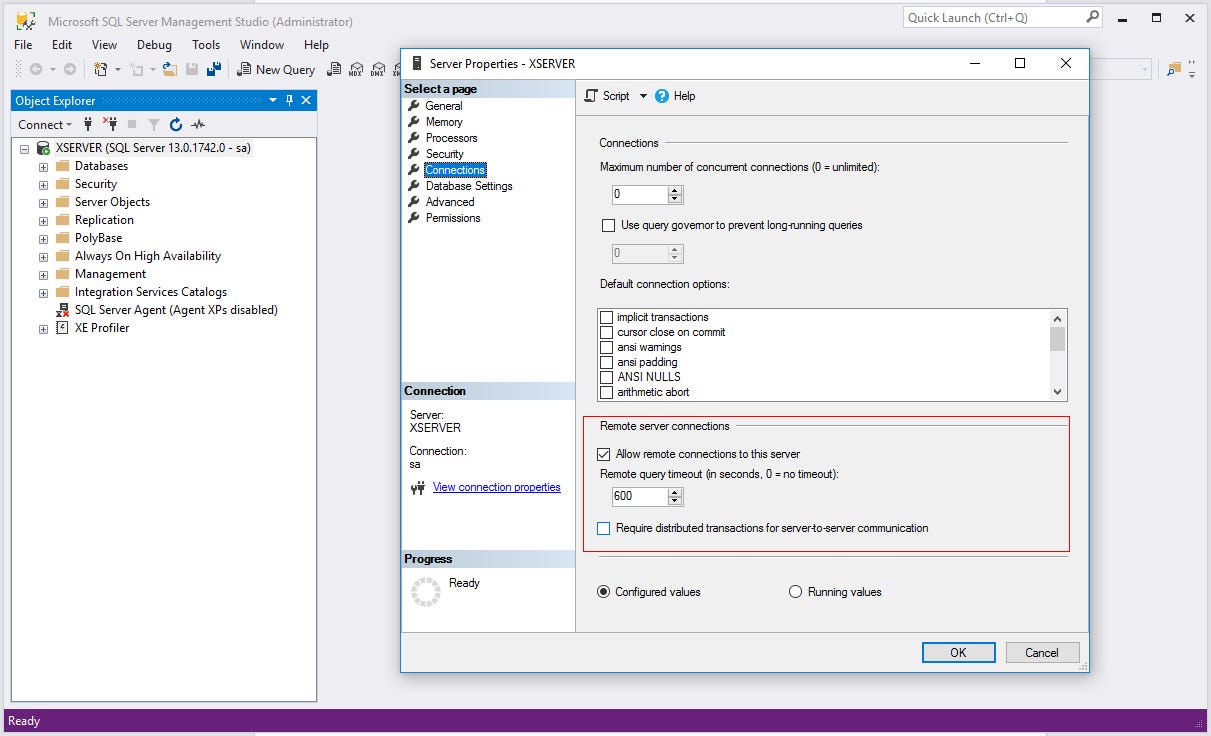Viewport: 1211px width, 736px height.
Task: Open the Edit menu
Action: pyautogui.click(x=62, y=45)
